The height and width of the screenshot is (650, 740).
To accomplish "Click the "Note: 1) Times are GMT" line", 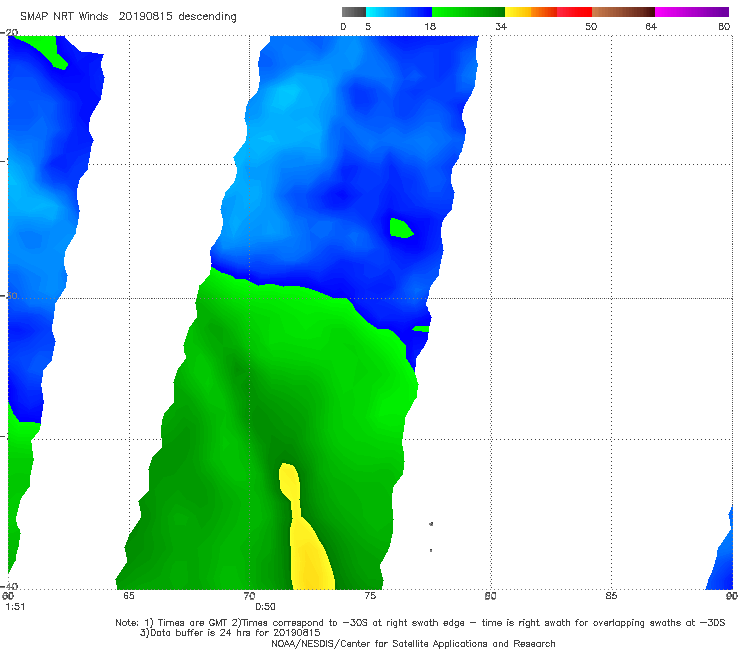I will coord(420,623).
